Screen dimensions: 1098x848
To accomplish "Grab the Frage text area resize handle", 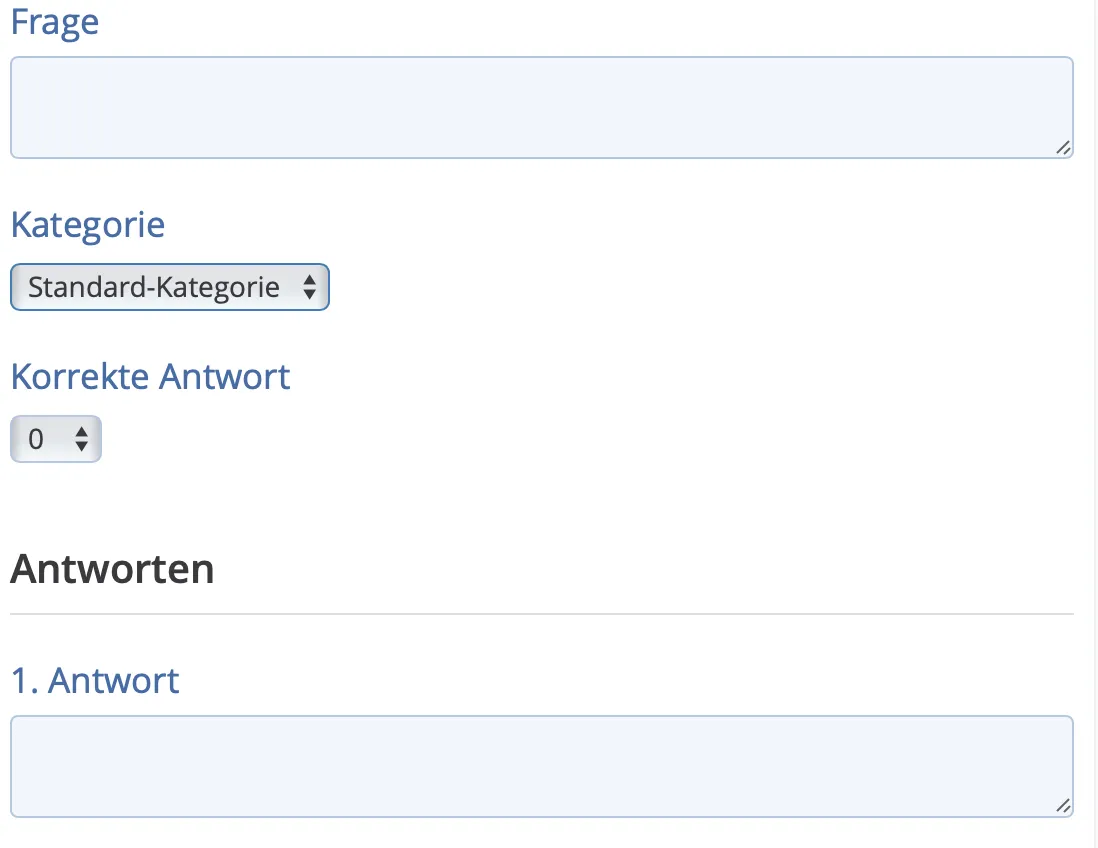I will click(x=1063, y=148).
